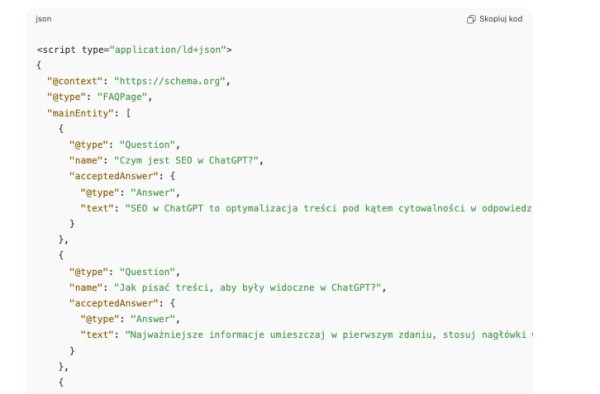This screenshot has width=600, height=394.
Task: Click the "Jak pisać treści" question string
Action: tap(248, 287)
